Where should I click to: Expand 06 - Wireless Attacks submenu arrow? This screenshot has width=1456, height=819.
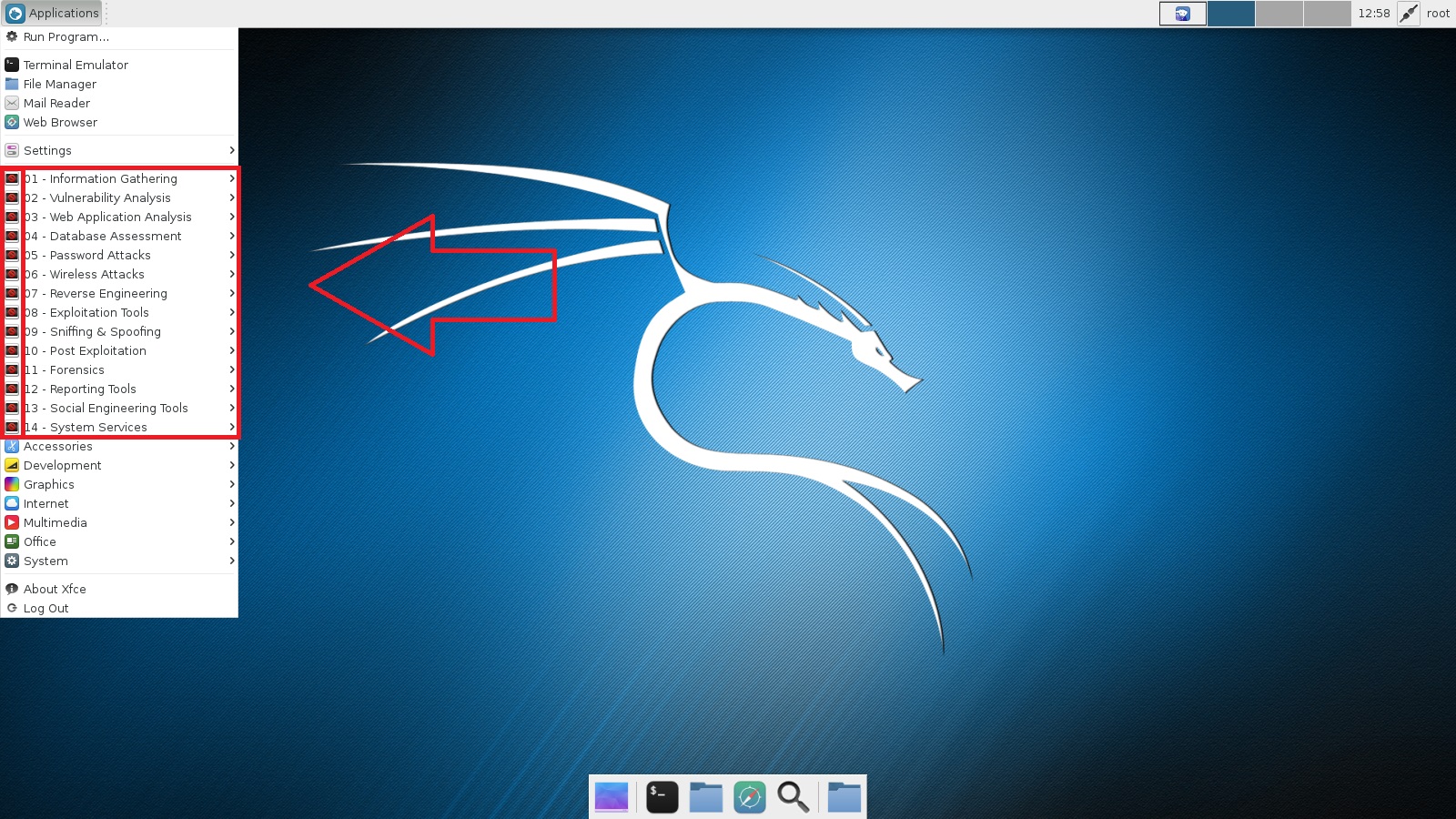click(232, 274)
